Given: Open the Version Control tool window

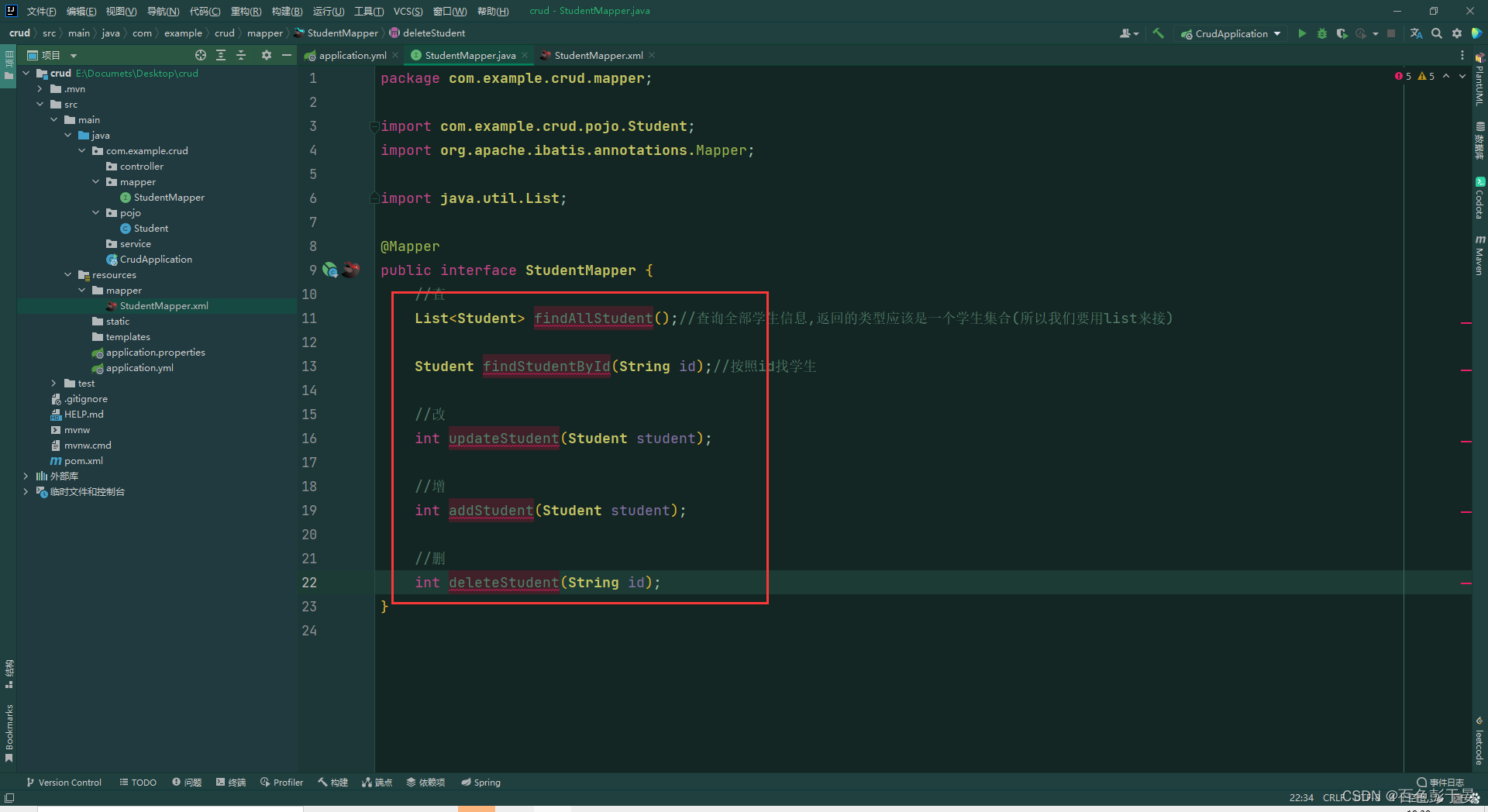Looking at the screenshot, I should pos(64,783).
